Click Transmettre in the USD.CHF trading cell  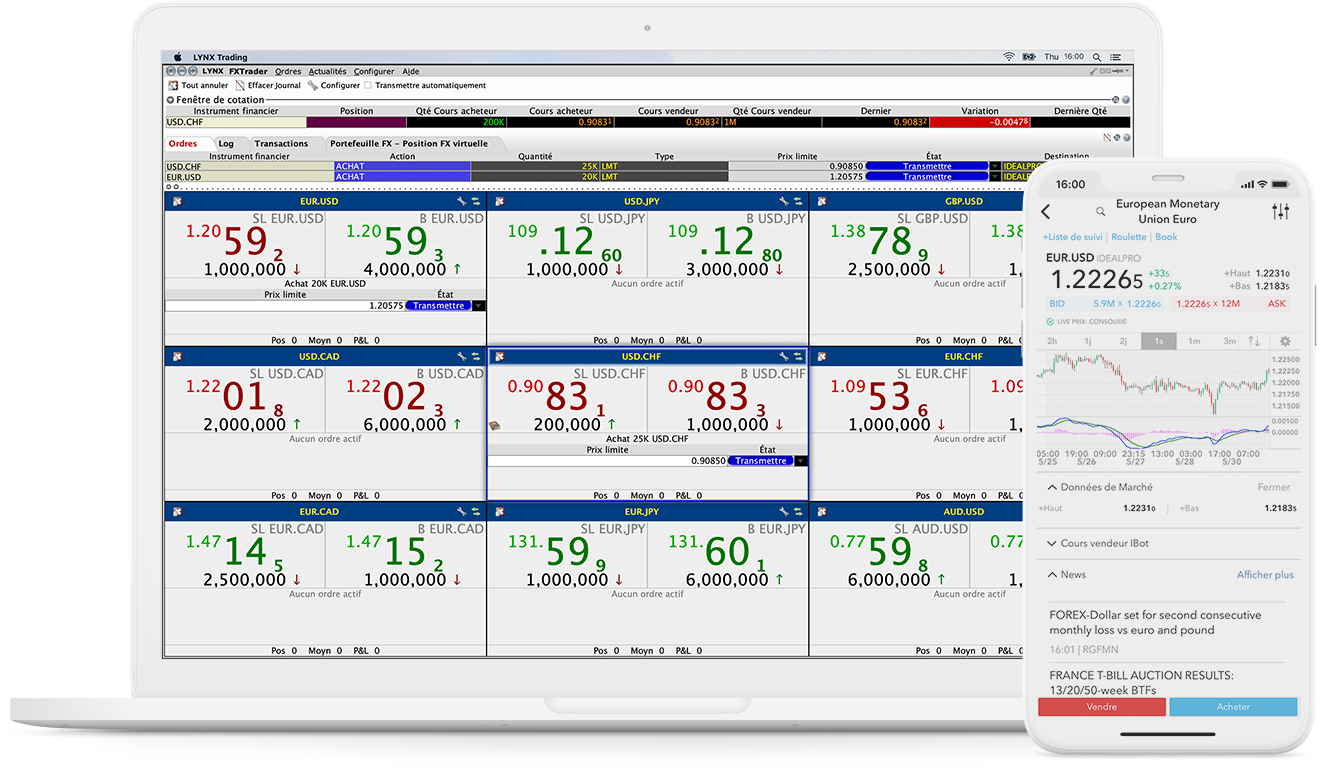pos(760,461)
